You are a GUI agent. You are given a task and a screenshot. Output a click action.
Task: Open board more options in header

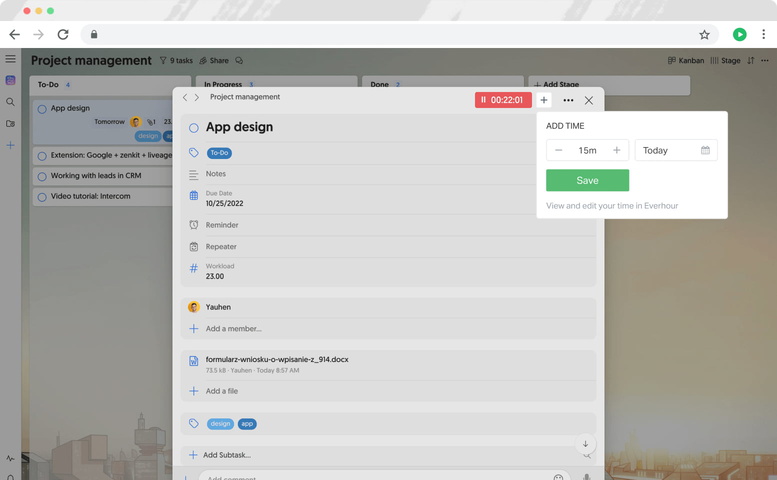click(765, 60)
